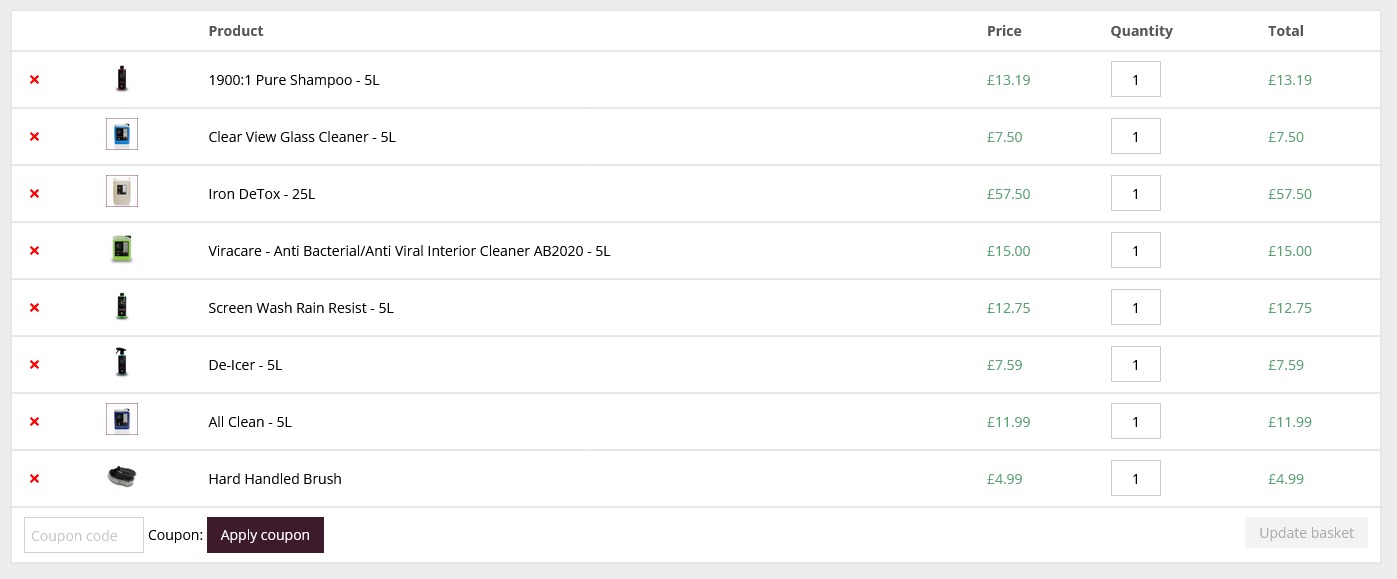Remove Screen Wash Rain Resist item

tap(34, 307)
